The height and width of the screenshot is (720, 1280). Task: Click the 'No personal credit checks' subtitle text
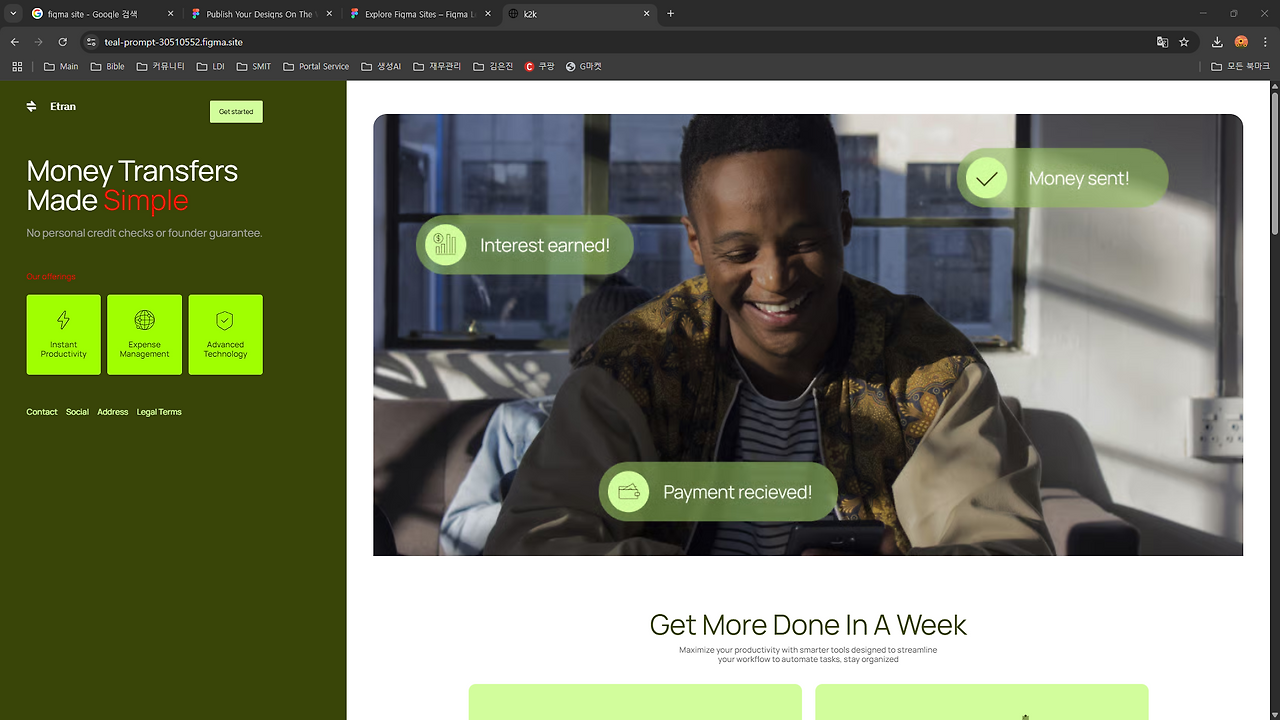tap(144, 233)
